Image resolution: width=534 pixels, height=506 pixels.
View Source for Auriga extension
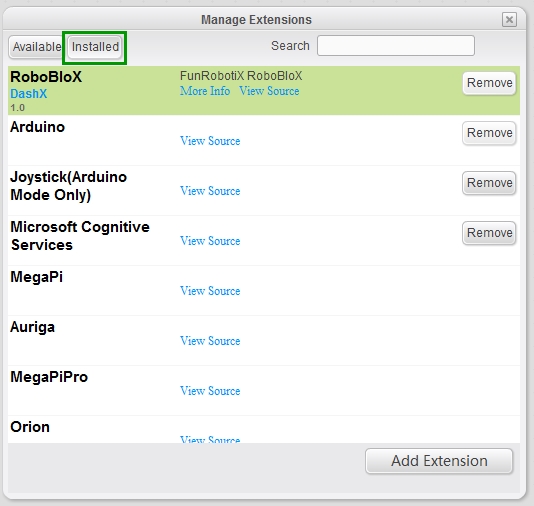point(210,341)
